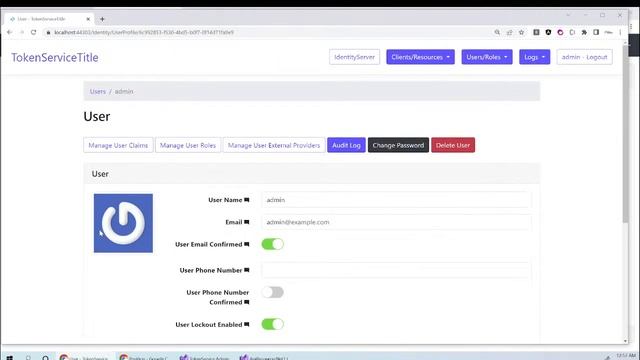The image size is (640, 360).
Task: Toggle User Email Confirmed switch off
Action: [x=273, y=244]
